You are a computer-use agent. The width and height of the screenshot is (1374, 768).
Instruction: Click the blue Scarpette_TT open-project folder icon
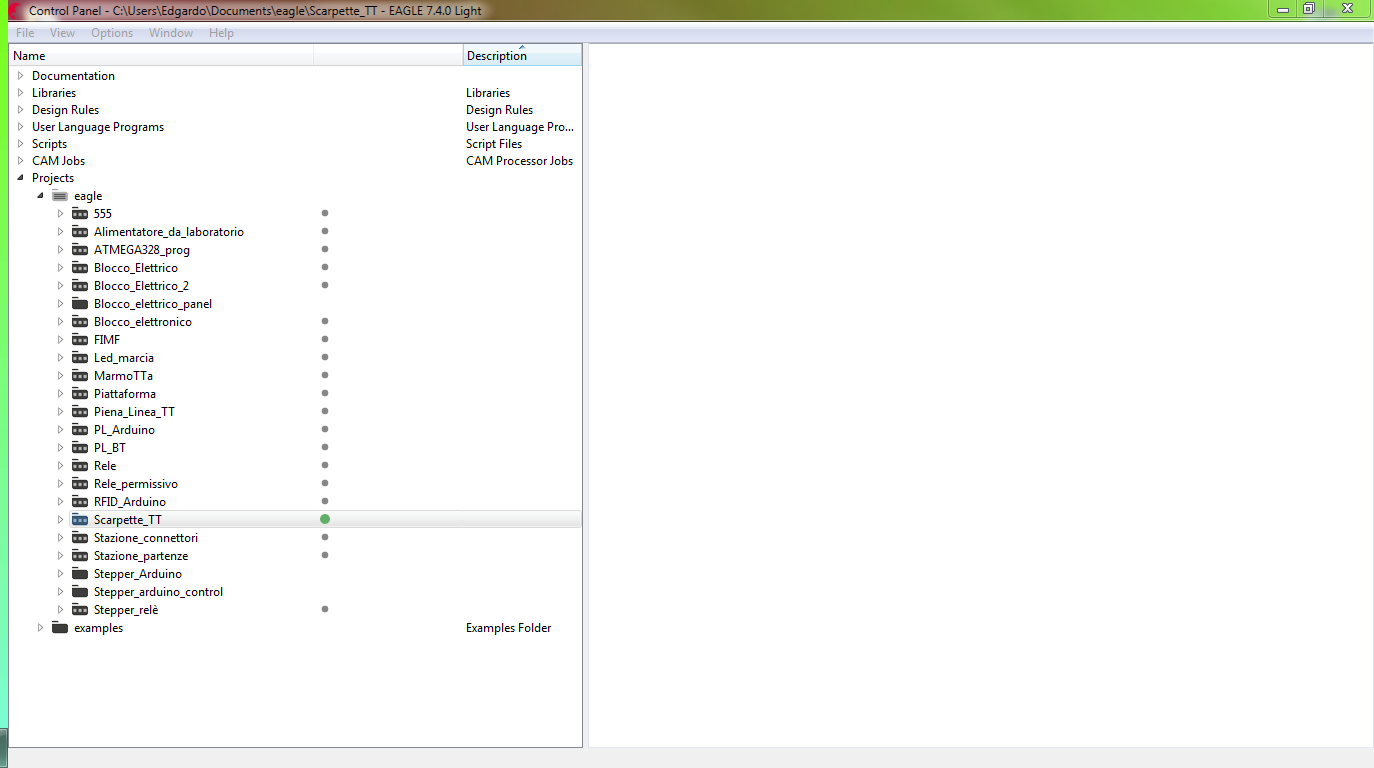click(x=80, y=520)
